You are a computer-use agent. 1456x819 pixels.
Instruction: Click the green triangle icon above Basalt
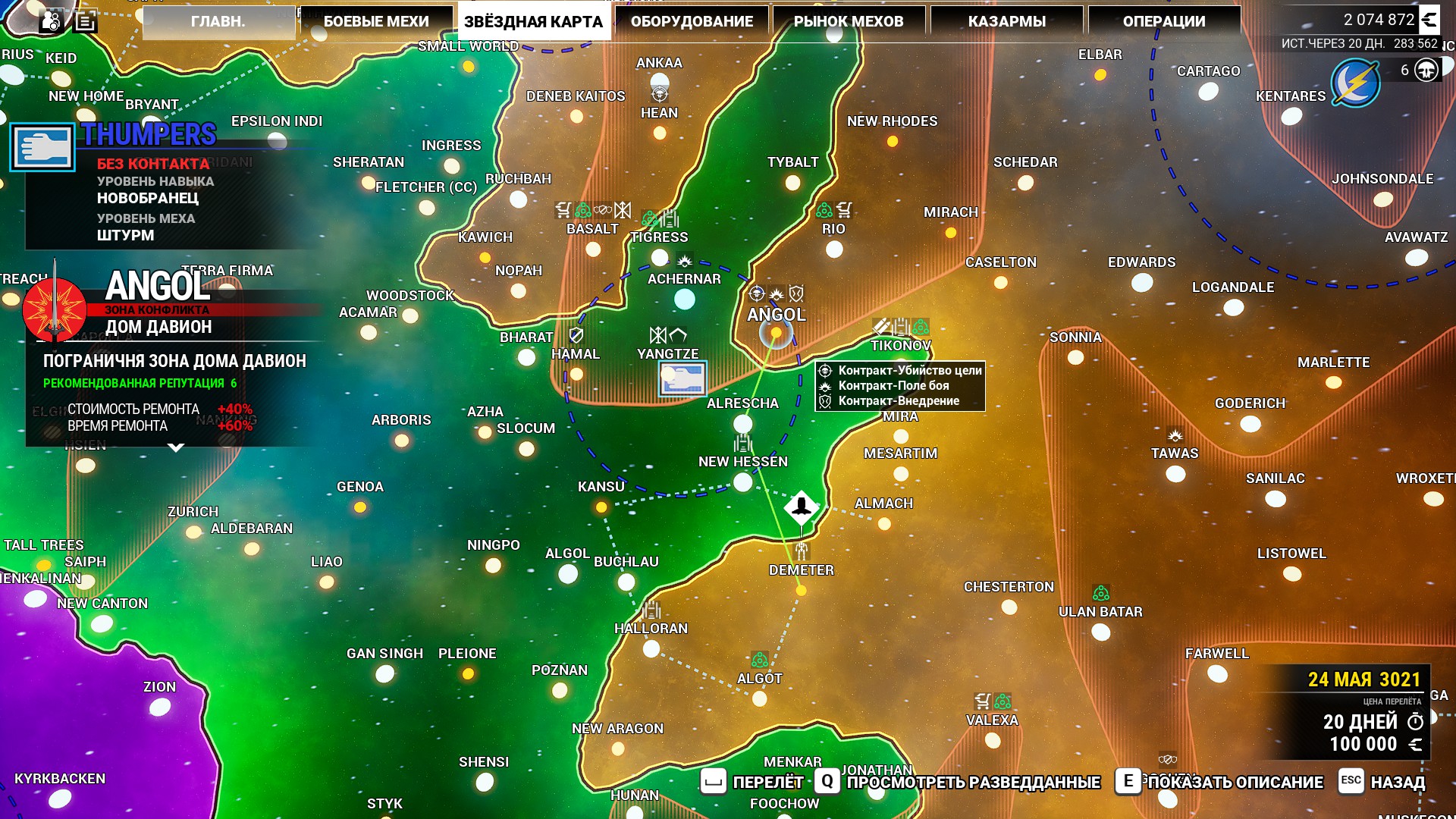coord(583,209)
